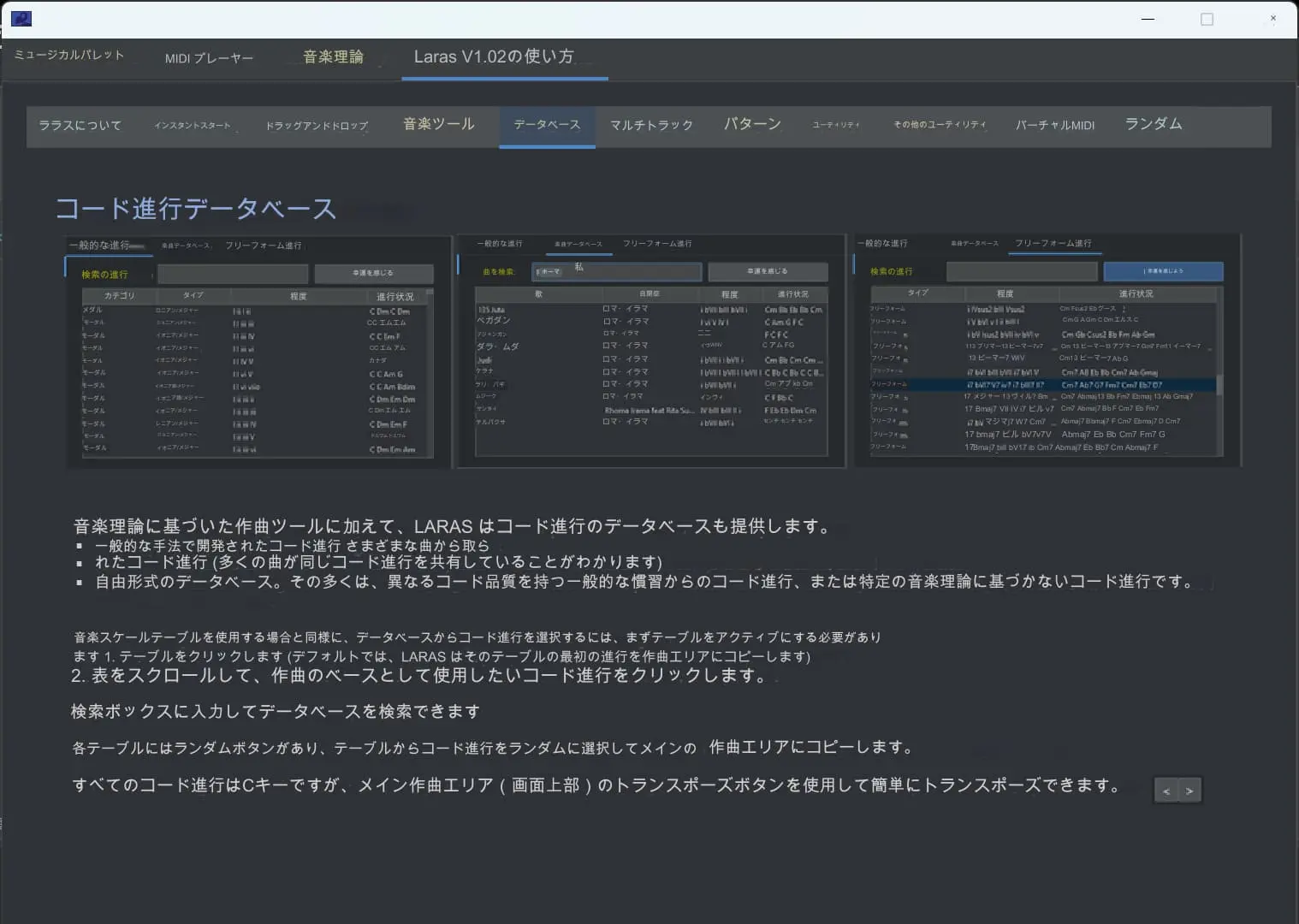Screen dimensions: 1299x924
Task: Open the ランダム section
Action: coord(1154,124)
